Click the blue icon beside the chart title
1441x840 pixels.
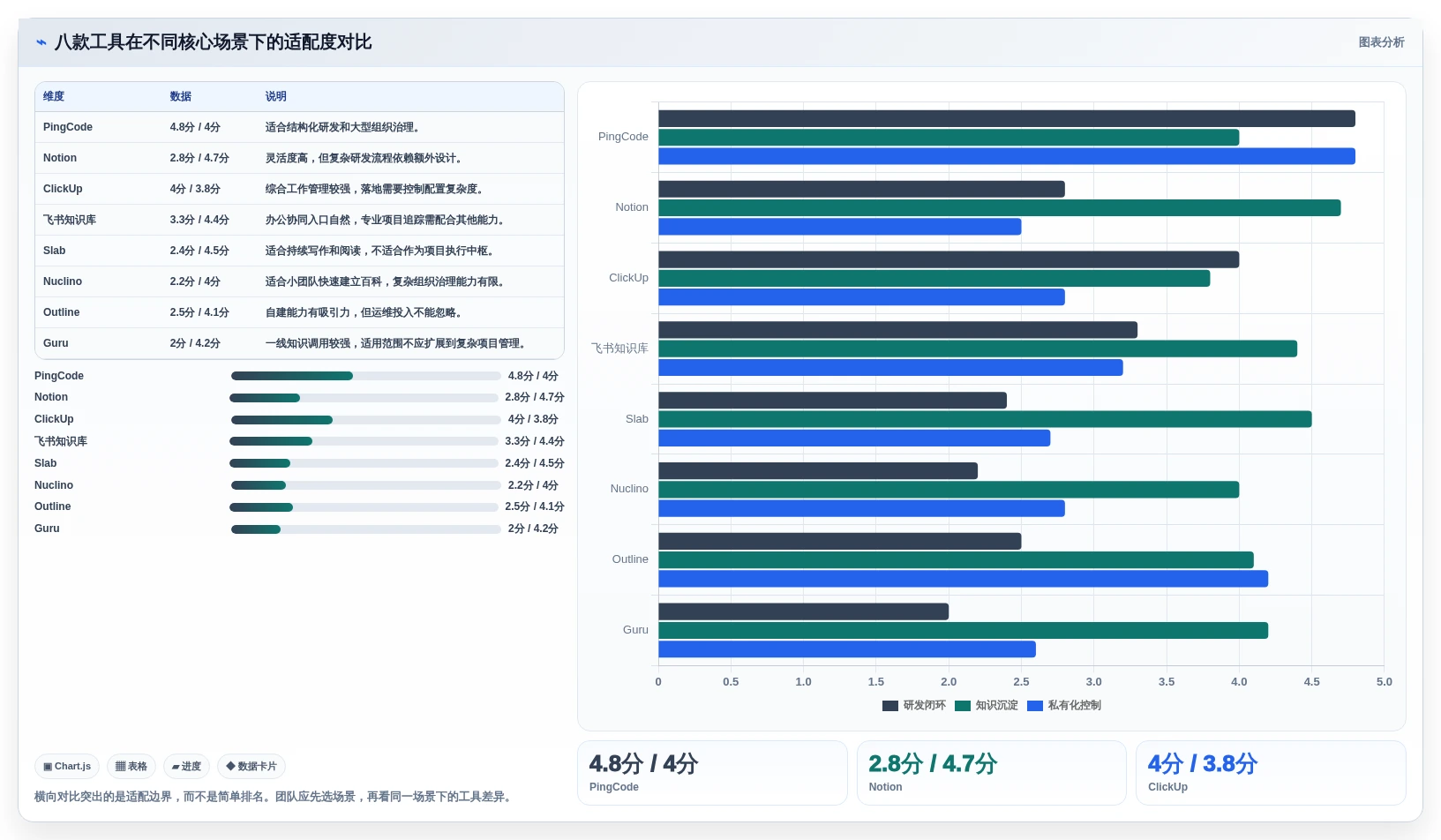41,42
